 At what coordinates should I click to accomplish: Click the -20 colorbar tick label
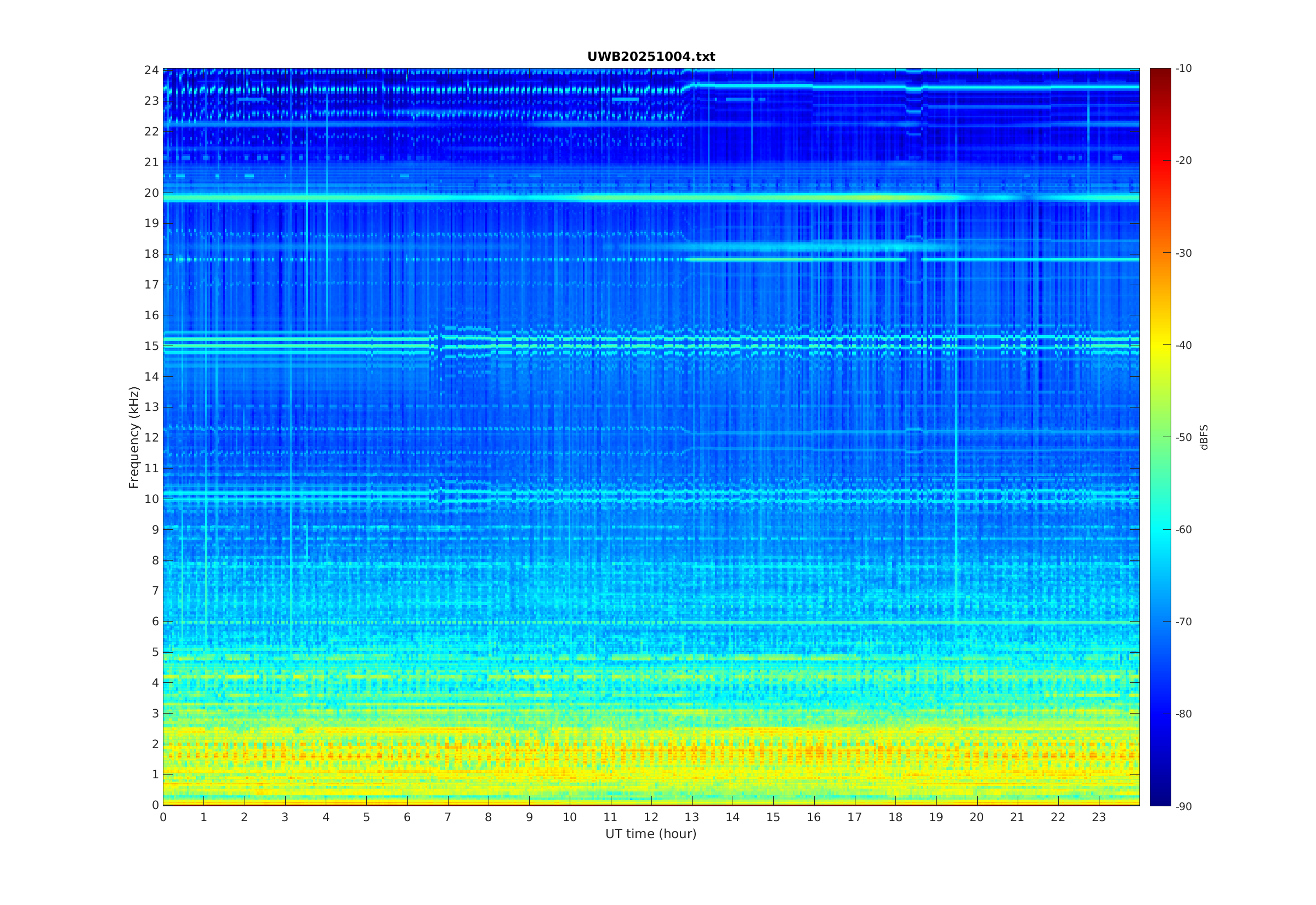tap(1183, 161)
